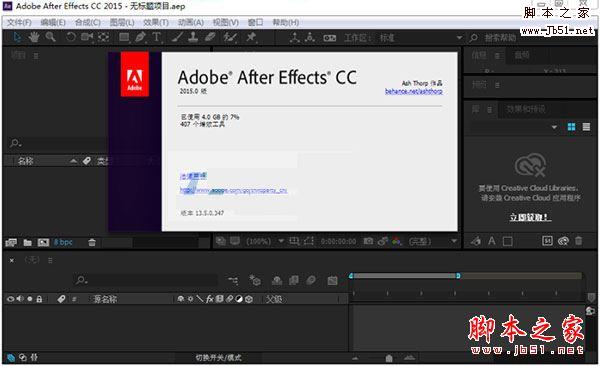
Task: Select the Hand tool
Action: 34,37
